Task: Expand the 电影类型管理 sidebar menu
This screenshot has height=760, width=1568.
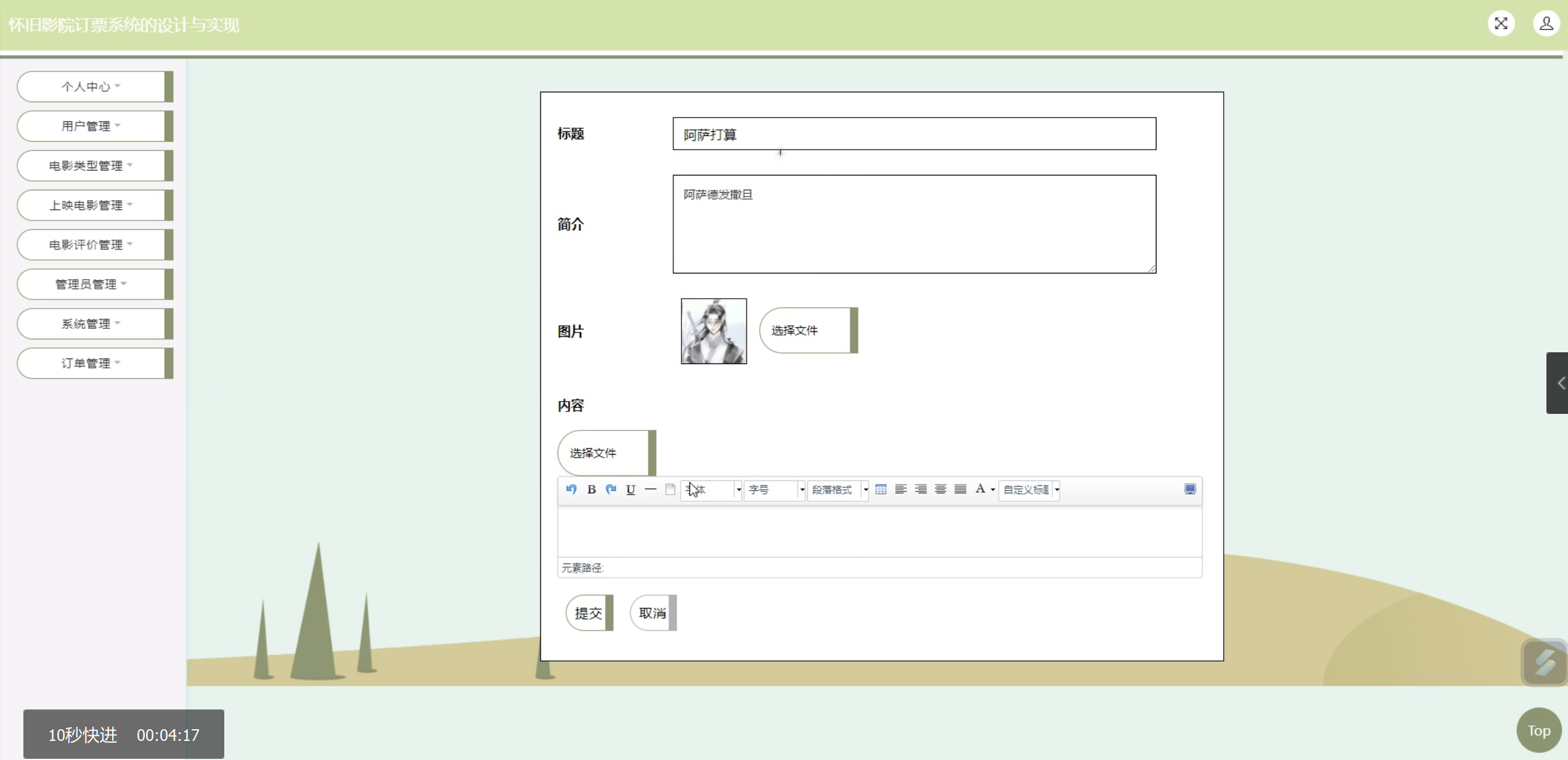Action: click(x=91, y=166)
